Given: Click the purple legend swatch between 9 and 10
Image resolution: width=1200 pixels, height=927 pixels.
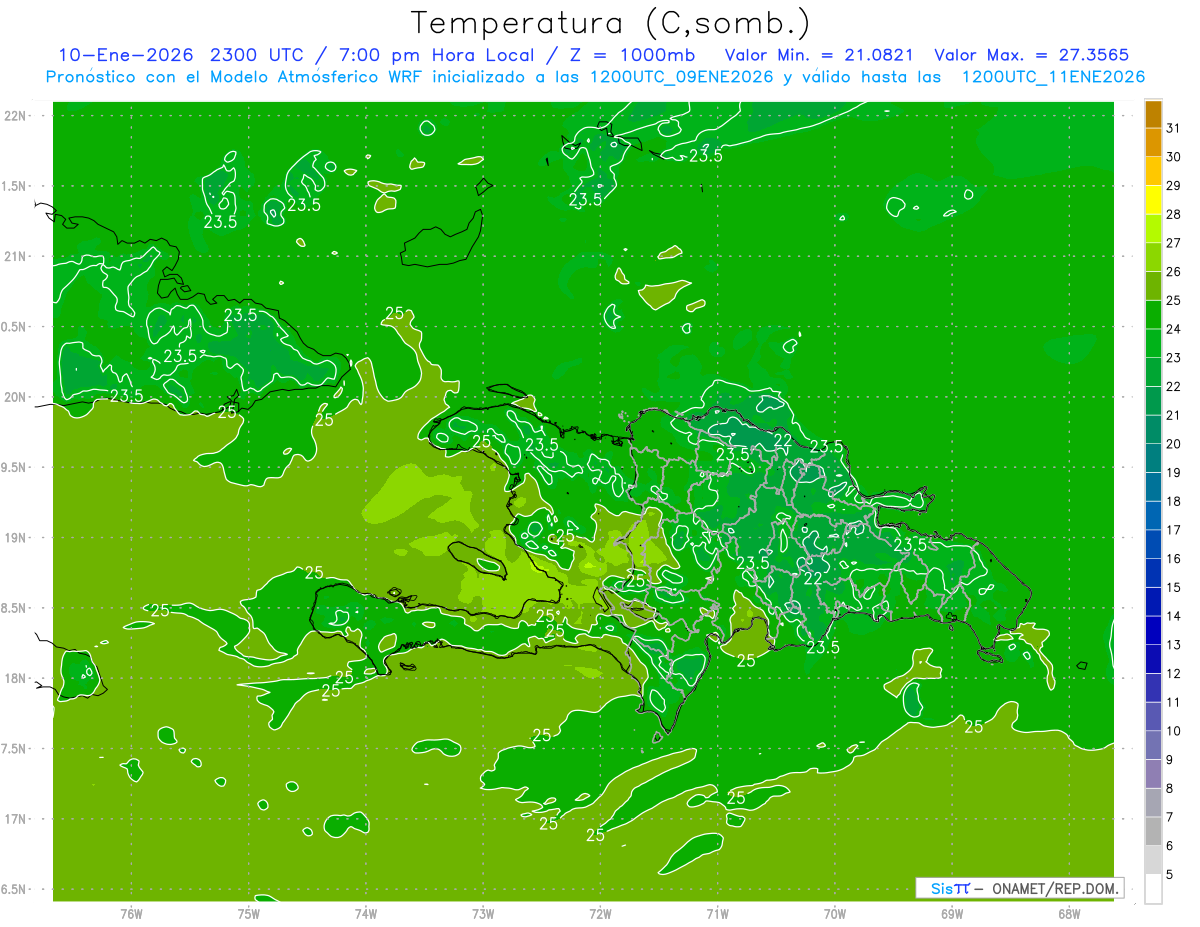Looking at the screenshot, I should pyautogui.click(x=1153, y=746).
